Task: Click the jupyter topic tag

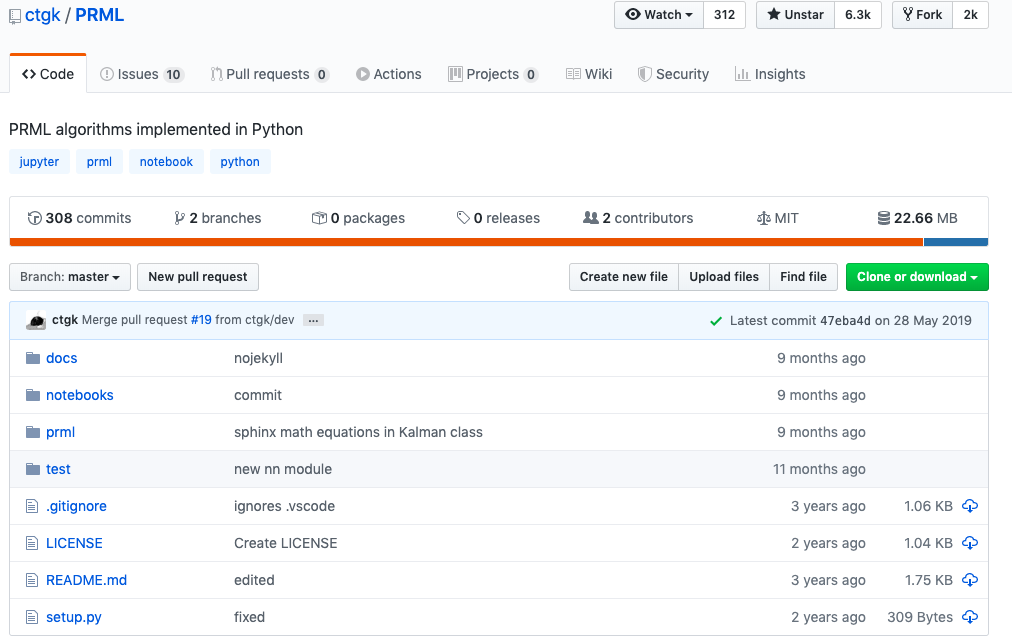Action: coord(39,161)
